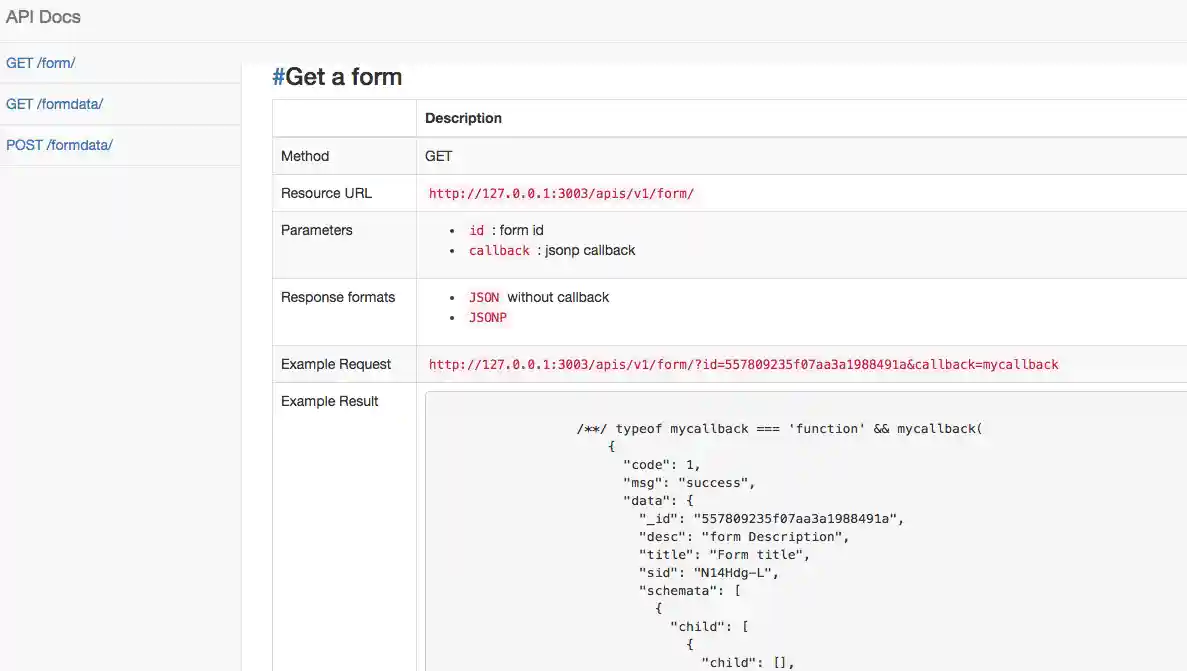
Task: Click the Response formats row label
Action: point(338,297)
